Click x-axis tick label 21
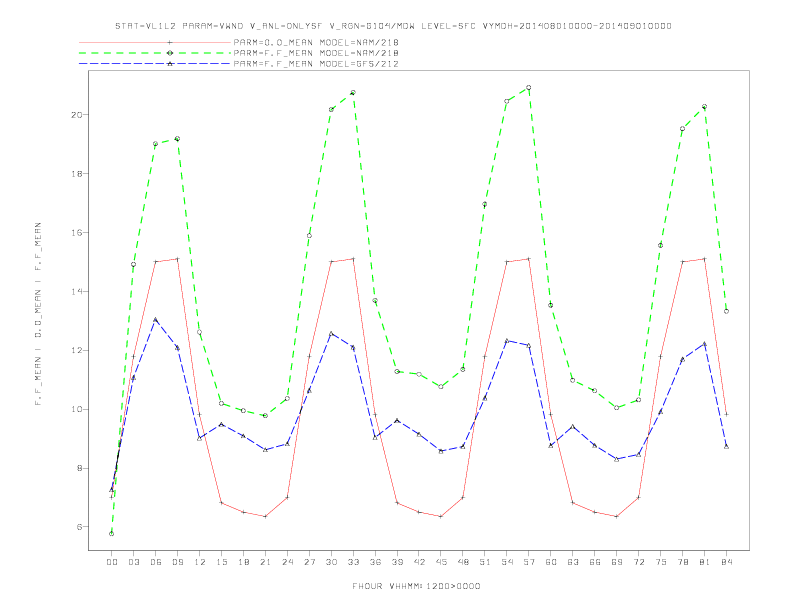Viewport: 792px width, 612px height. click(265, 562)
